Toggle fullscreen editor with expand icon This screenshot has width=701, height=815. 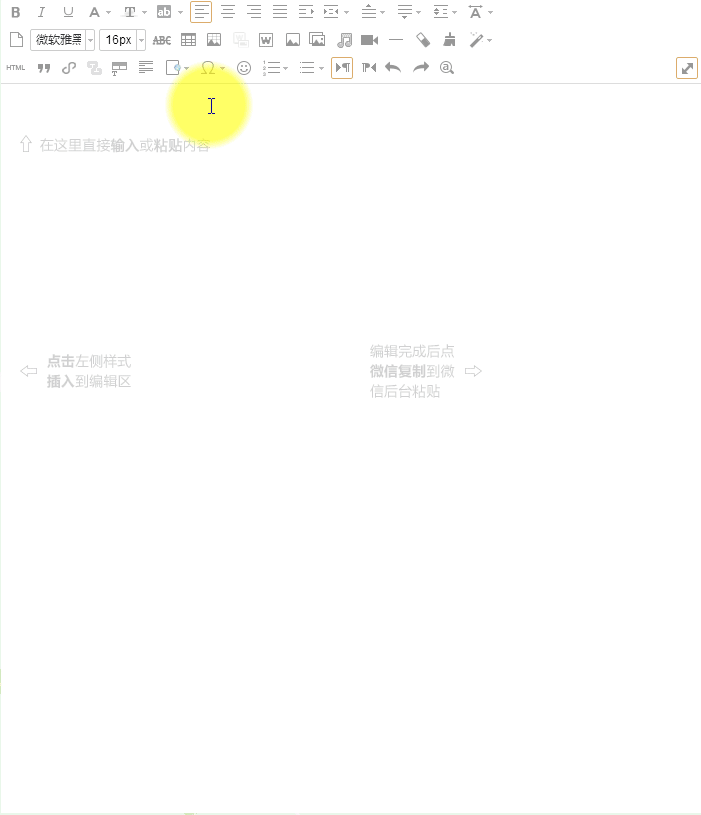coord(687,68)
